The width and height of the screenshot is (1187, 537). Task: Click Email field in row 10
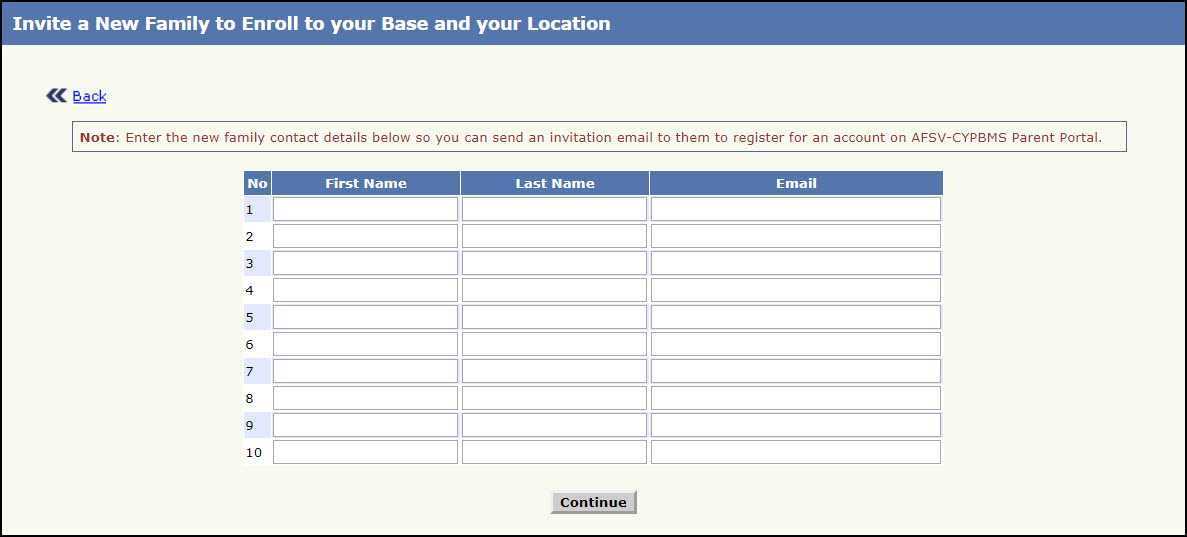(x=795, y=452)
